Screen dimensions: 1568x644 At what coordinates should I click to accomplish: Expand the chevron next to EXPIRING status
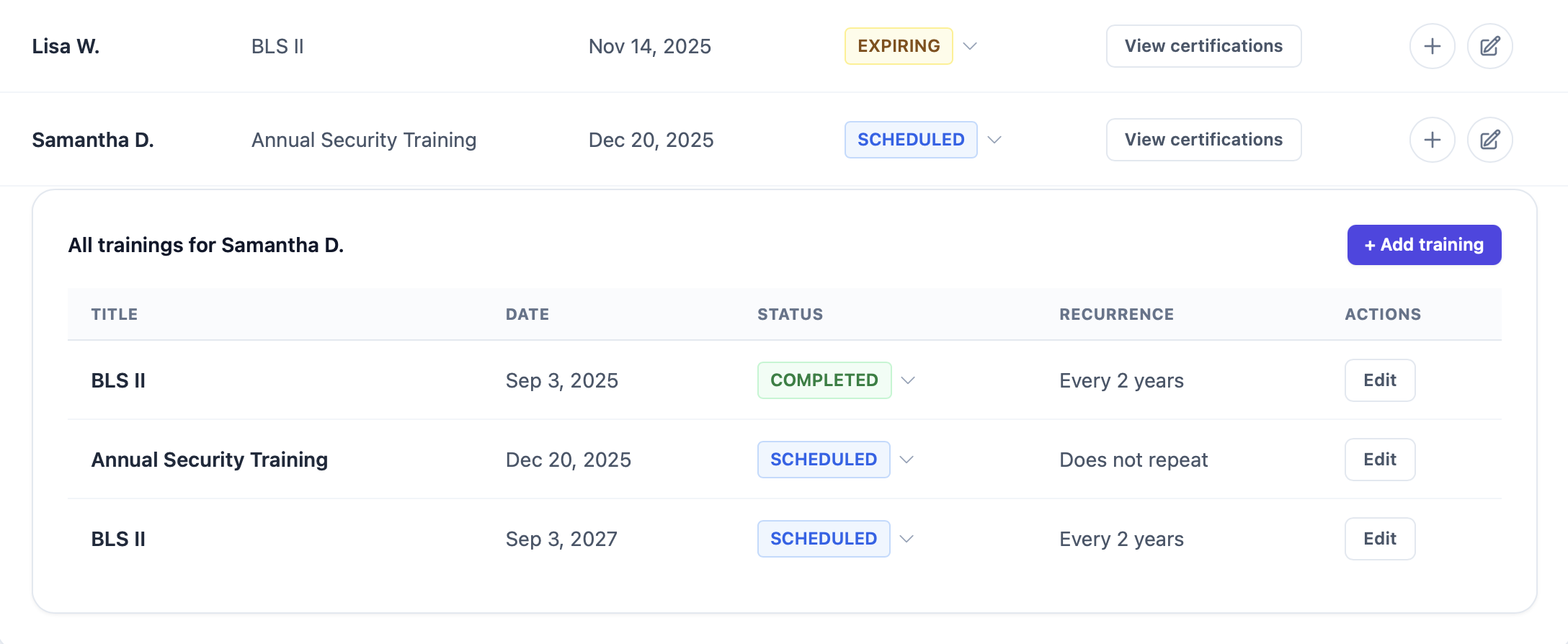970,46
